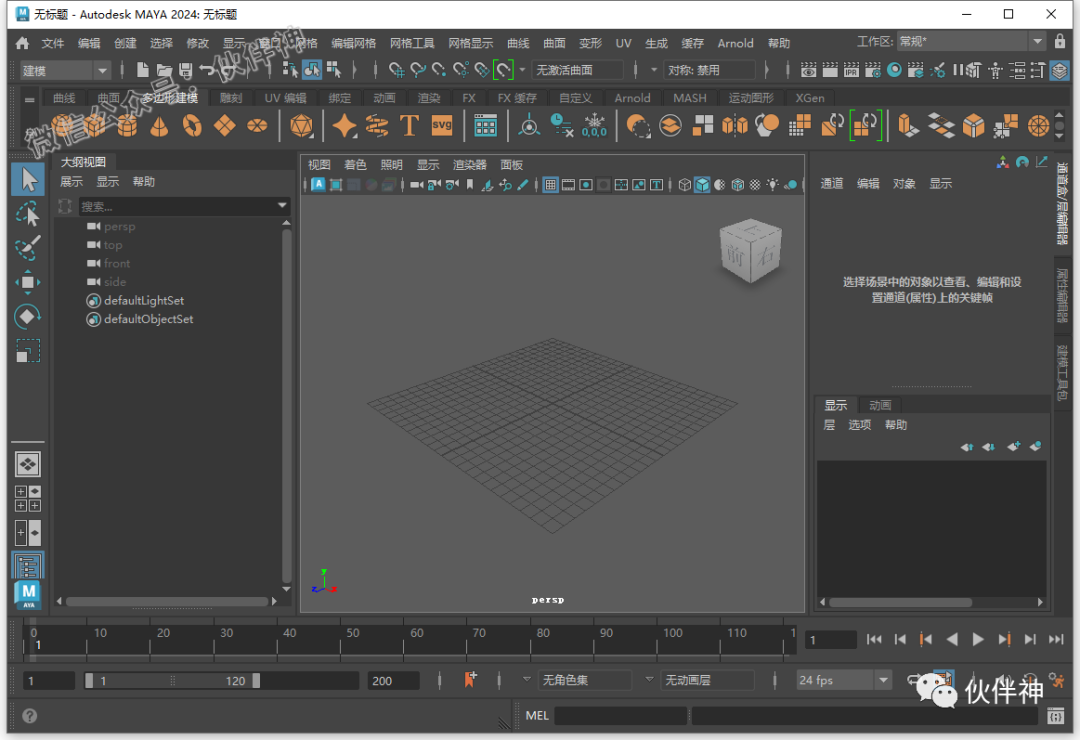
Task: Switch to the MASH shelf tab
Action: point(689,98)
